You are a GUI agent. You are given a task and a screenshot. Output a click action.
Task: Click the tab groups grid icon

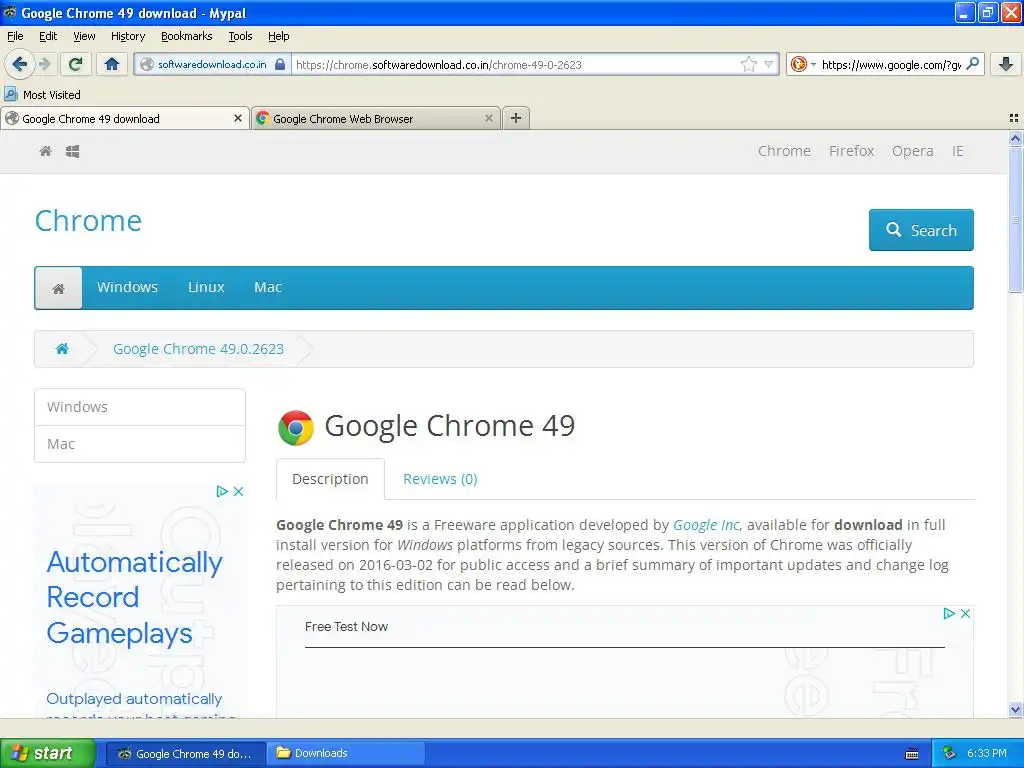tap(1014, 118)
